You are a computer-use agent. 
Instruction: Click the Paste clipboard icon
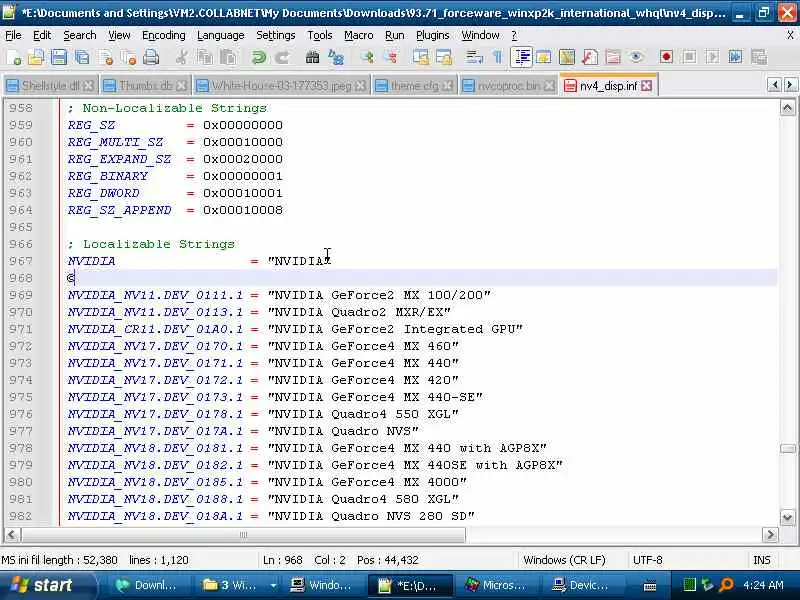[228, 57]
